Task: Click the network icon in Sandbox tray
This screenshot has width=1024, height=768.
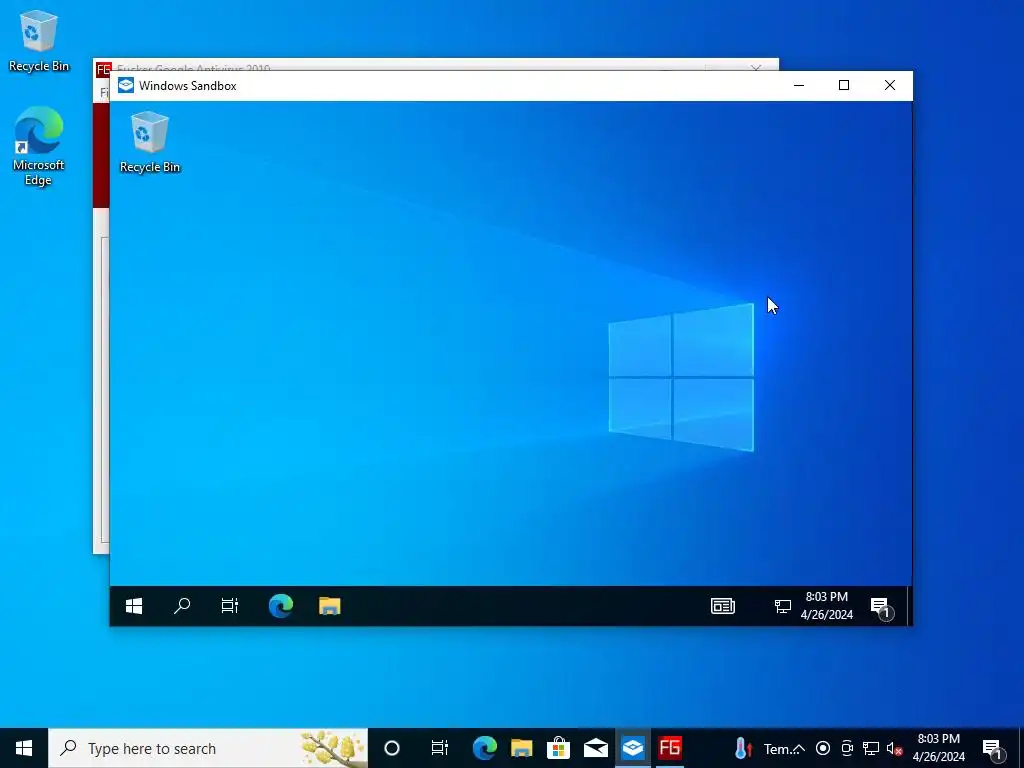Action: [x=782, y=607]
